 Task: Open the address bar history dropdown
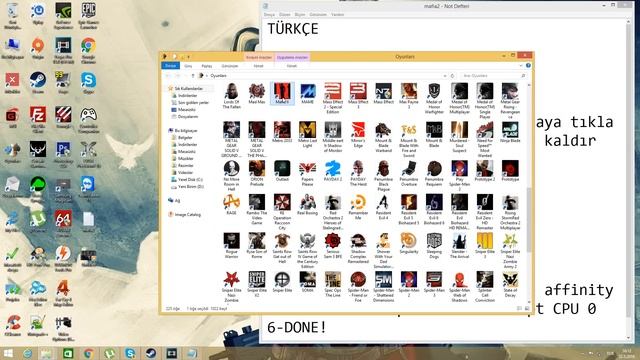444,76
